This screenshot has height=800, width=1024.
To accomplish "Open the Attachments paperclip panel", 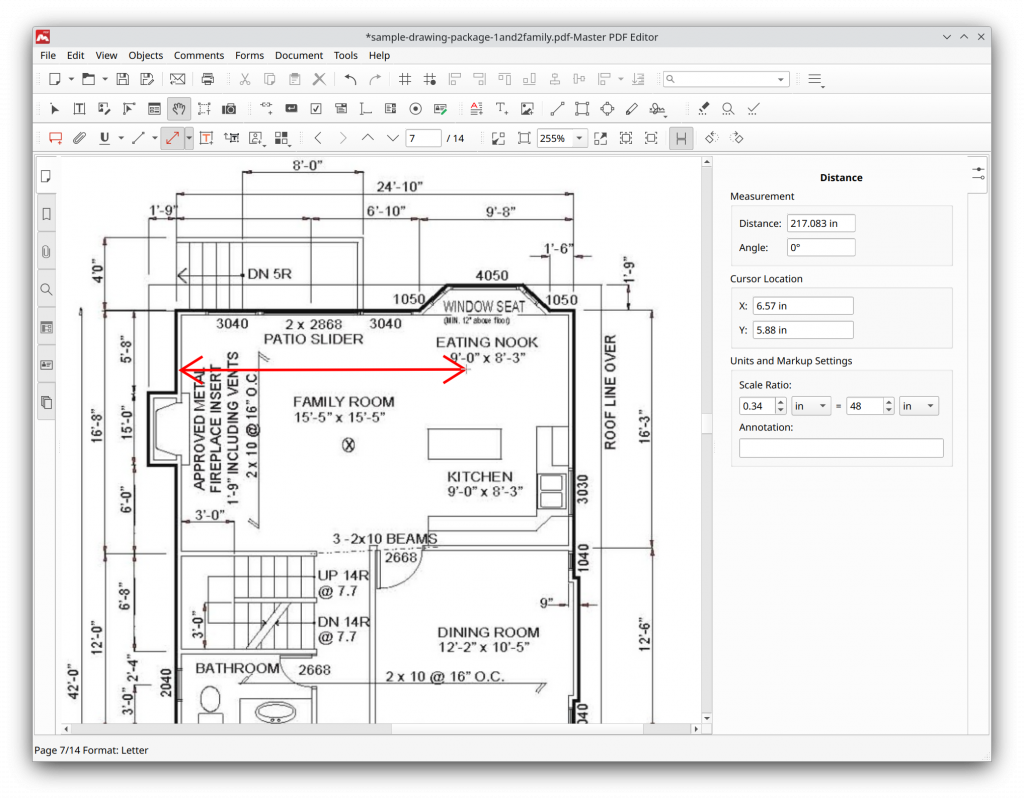I will (46, 251).
